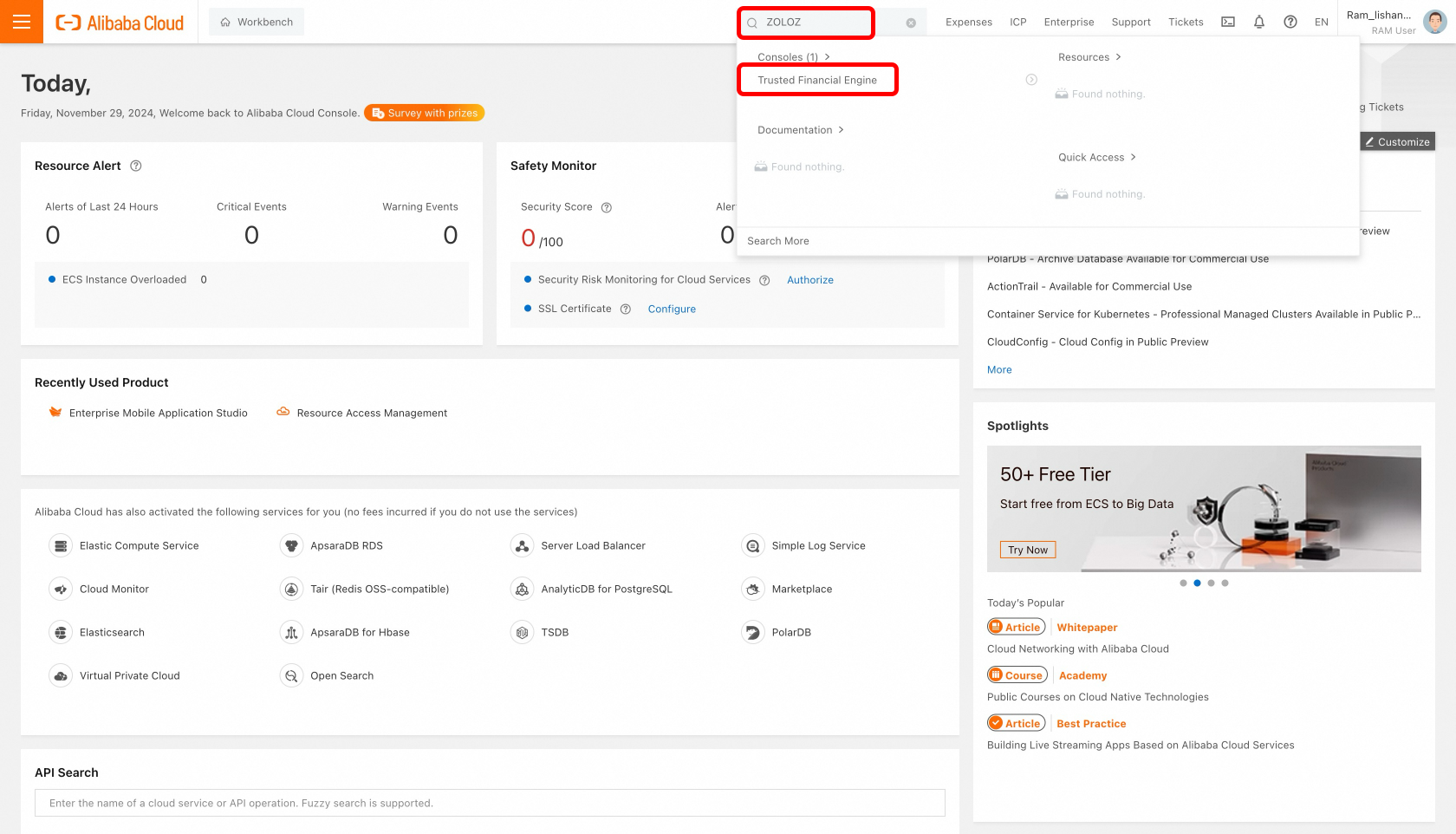Image resolution: width=1456 pixels, height=834 pixels.
Task: Open Tair (Redis OSS-compatible) service
Action: click(x=365, y=590)
